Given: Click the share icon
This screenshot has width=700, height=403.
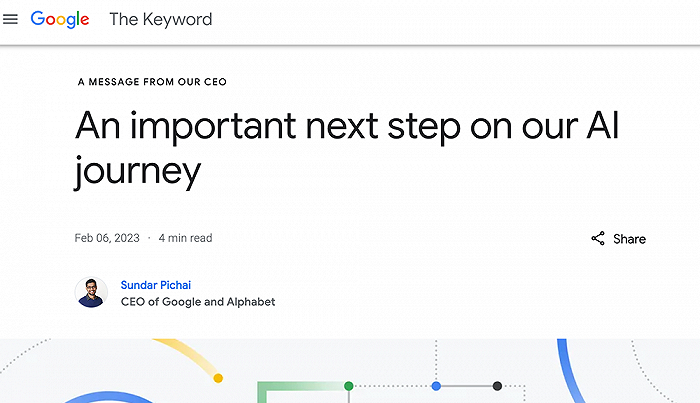Looking at the screenshot, I should tap(598, 239).
